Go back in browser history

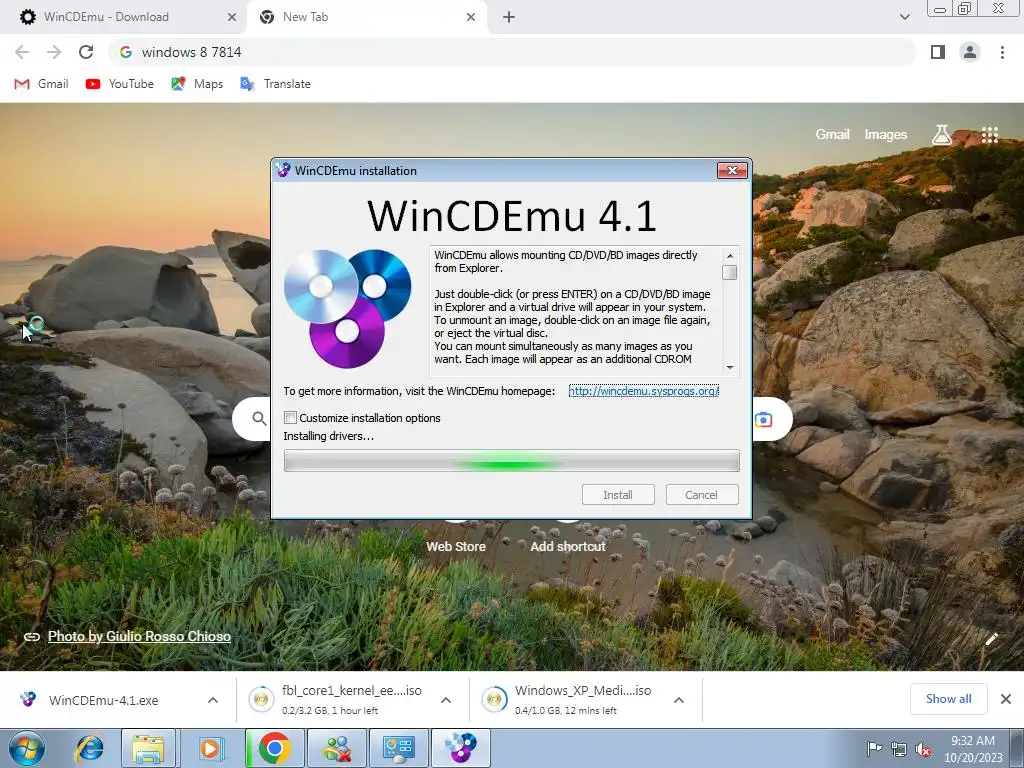pyautogui.click(x=22, y=52)
